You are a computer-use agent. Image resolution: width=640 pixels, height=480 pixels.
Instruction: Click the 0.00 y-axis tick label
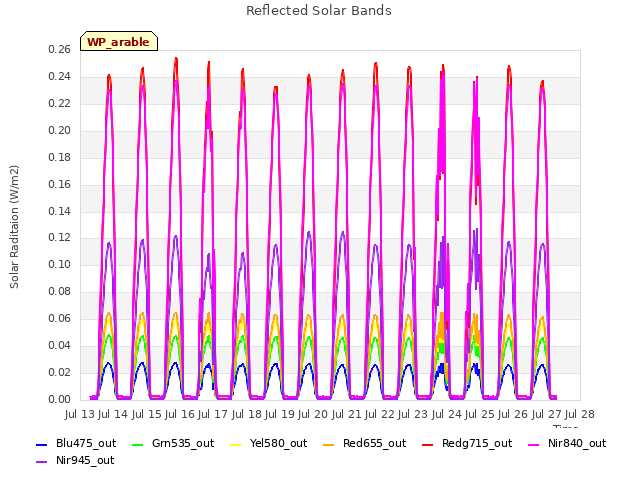59,399
